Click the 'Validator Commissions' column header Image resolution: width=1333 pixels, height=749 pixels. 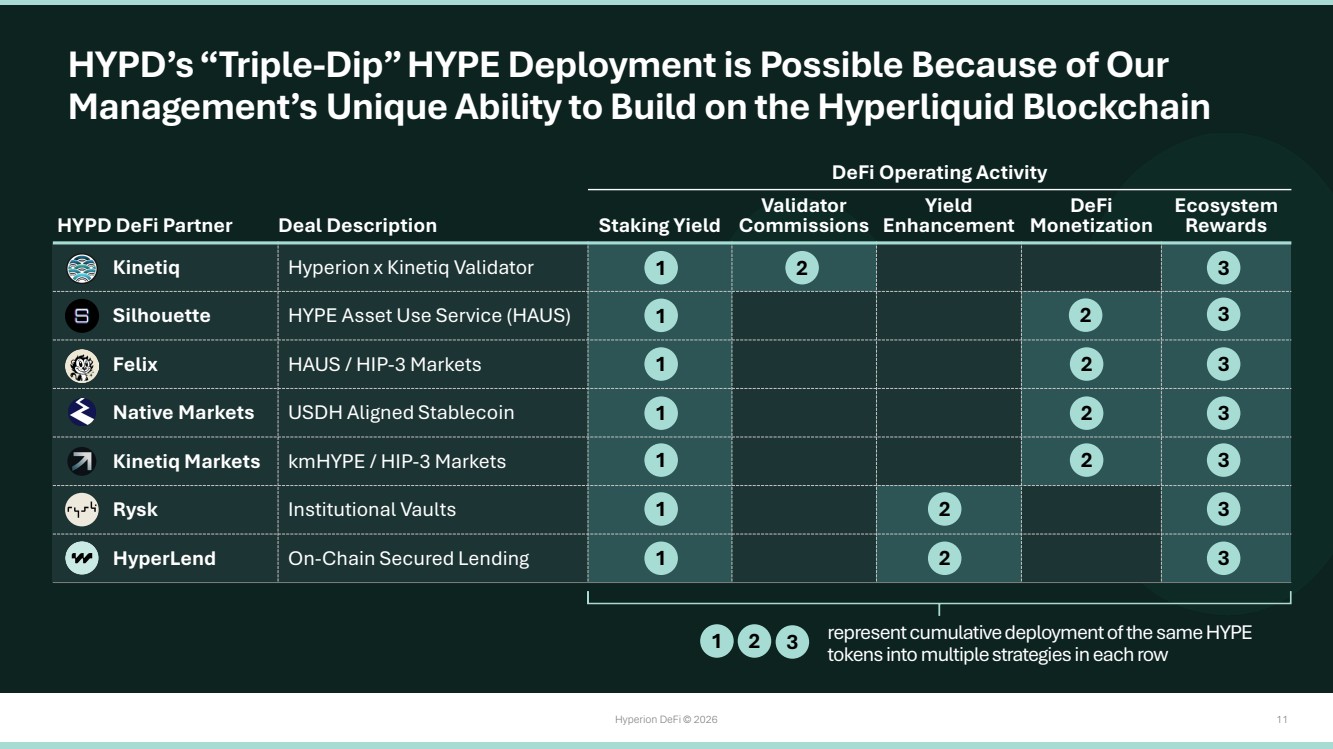(x=804, y=216)
